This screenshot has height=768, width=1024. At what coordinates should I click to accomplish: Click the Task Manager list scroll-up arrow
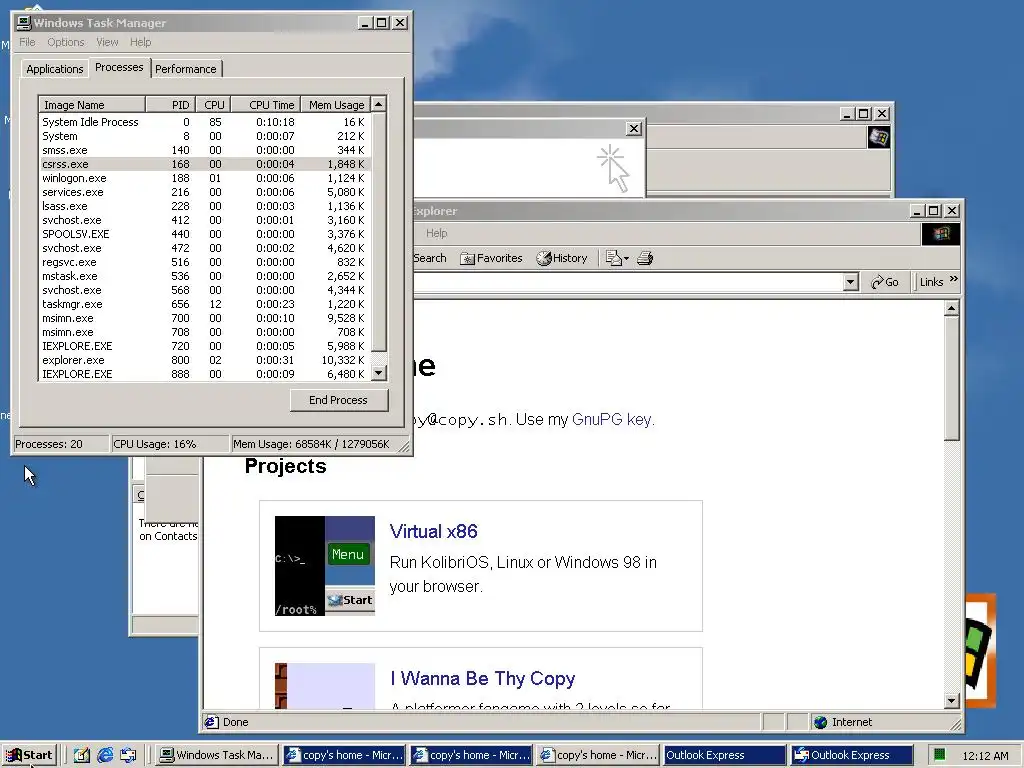pos(378,104)
